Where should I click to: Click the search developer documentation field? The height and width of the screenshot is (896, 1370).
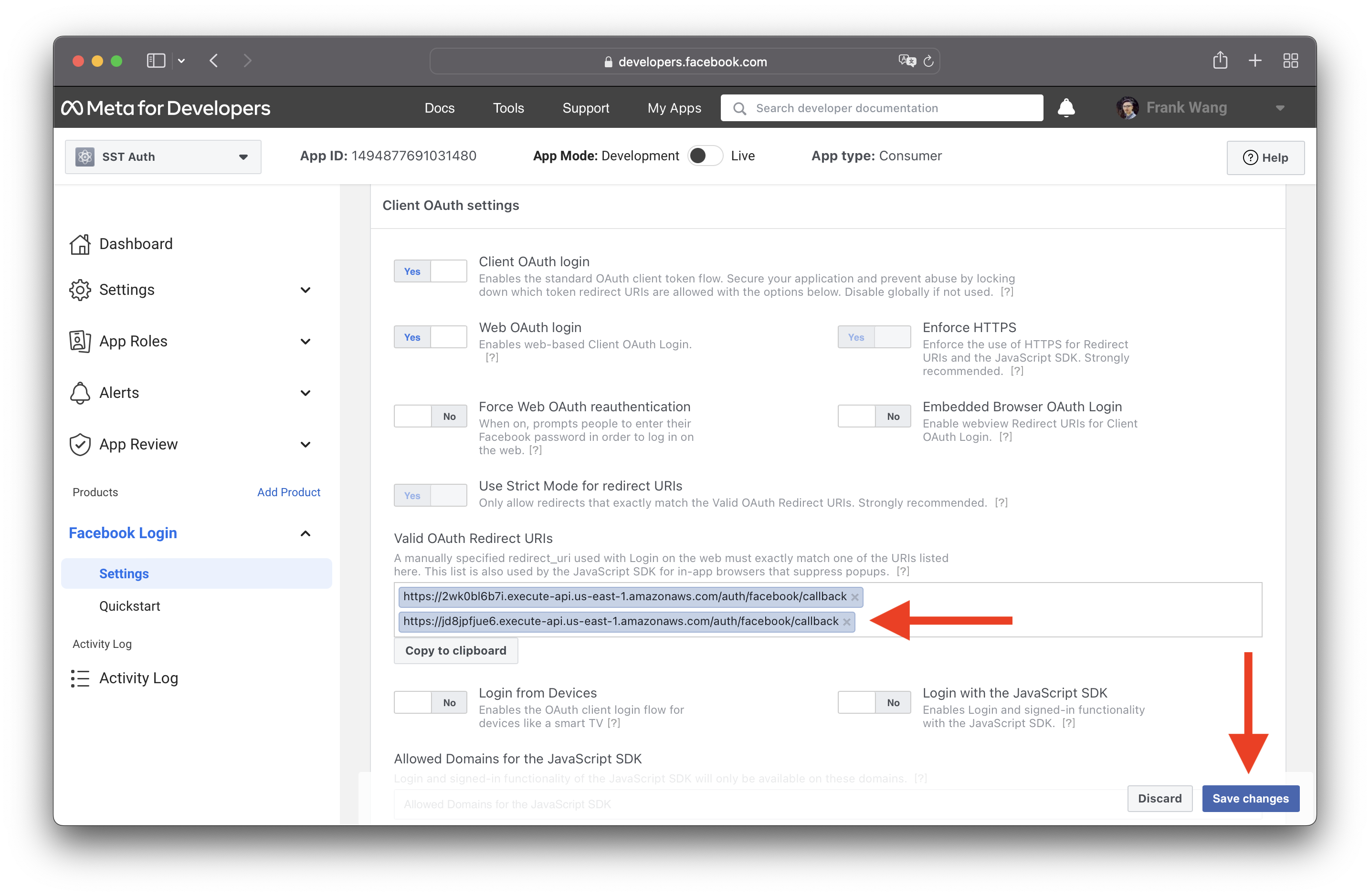click(x=881, y=108)
